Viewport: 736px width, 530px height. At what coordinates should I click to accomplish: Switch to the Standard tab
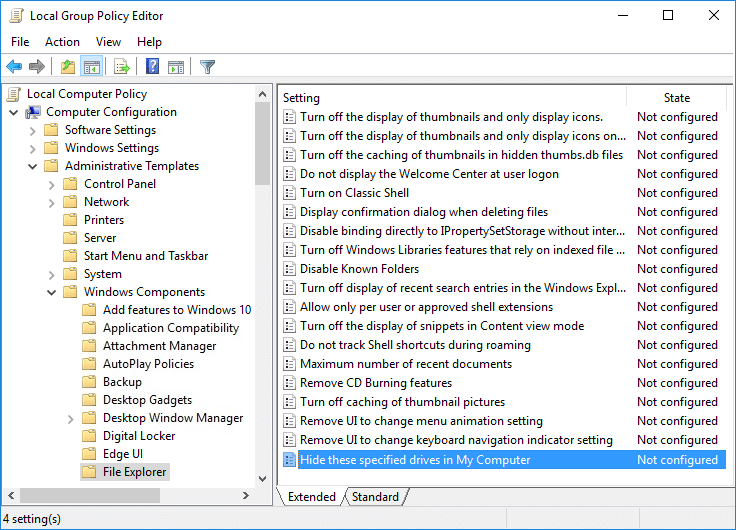(375, 497)
